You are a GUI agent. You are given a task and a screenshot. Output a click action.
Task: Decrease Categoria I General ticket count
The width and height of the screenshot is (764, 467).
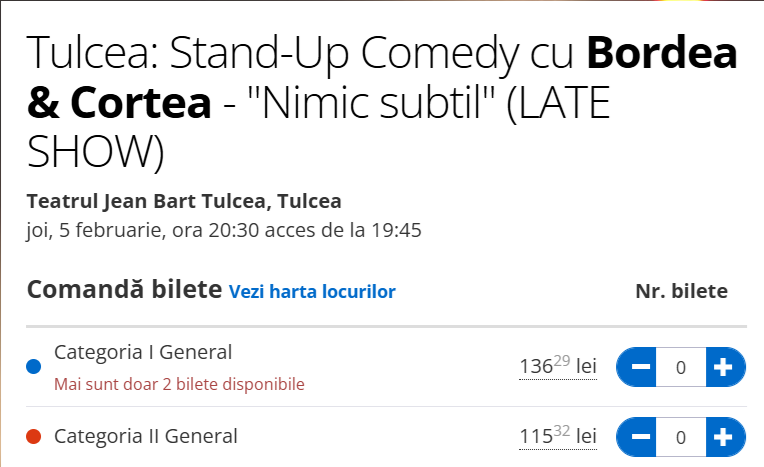(641, 367)
